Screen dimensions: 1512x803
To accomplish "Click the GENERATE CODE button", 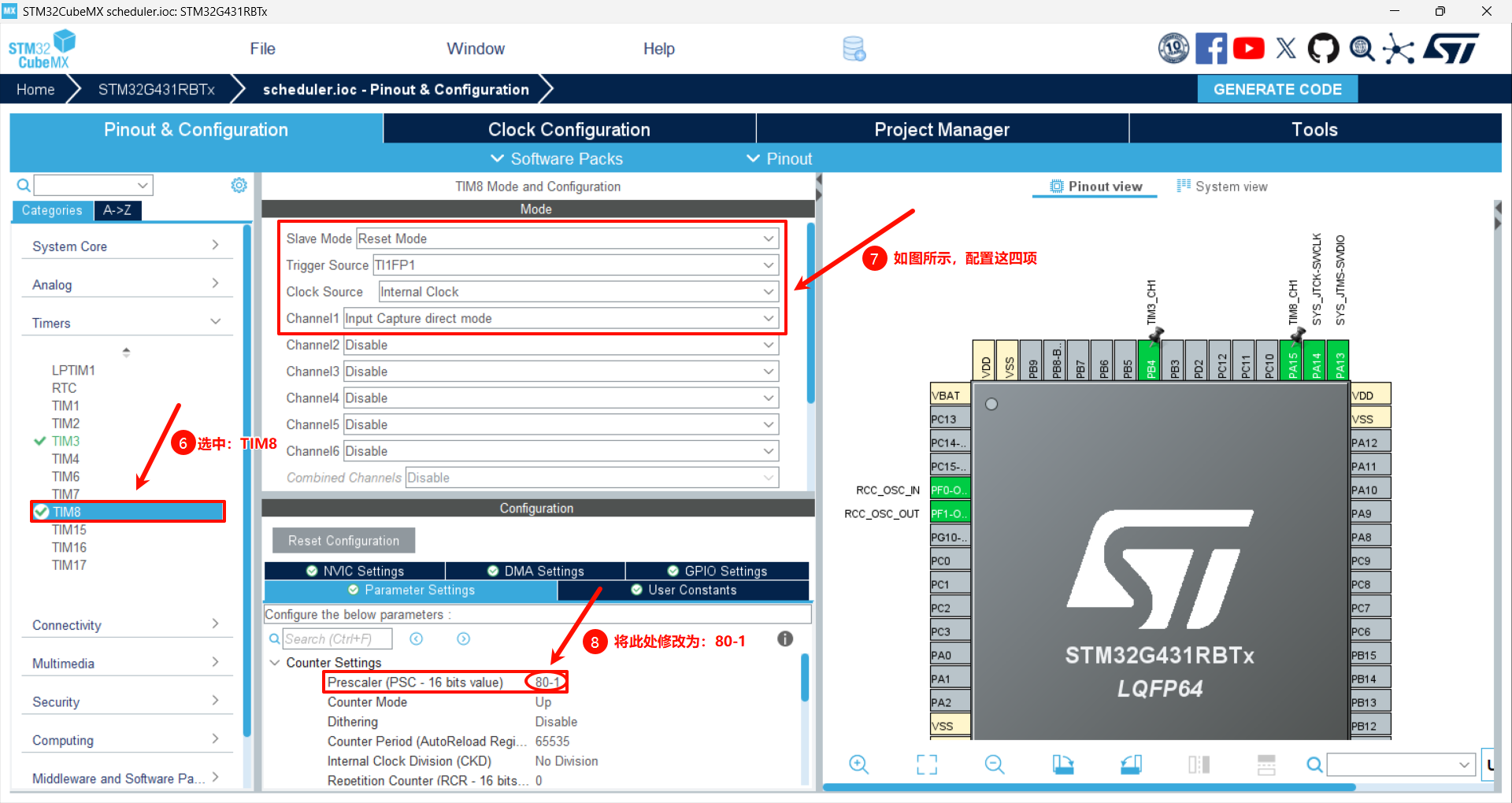I will click(x=1277, y=89).
